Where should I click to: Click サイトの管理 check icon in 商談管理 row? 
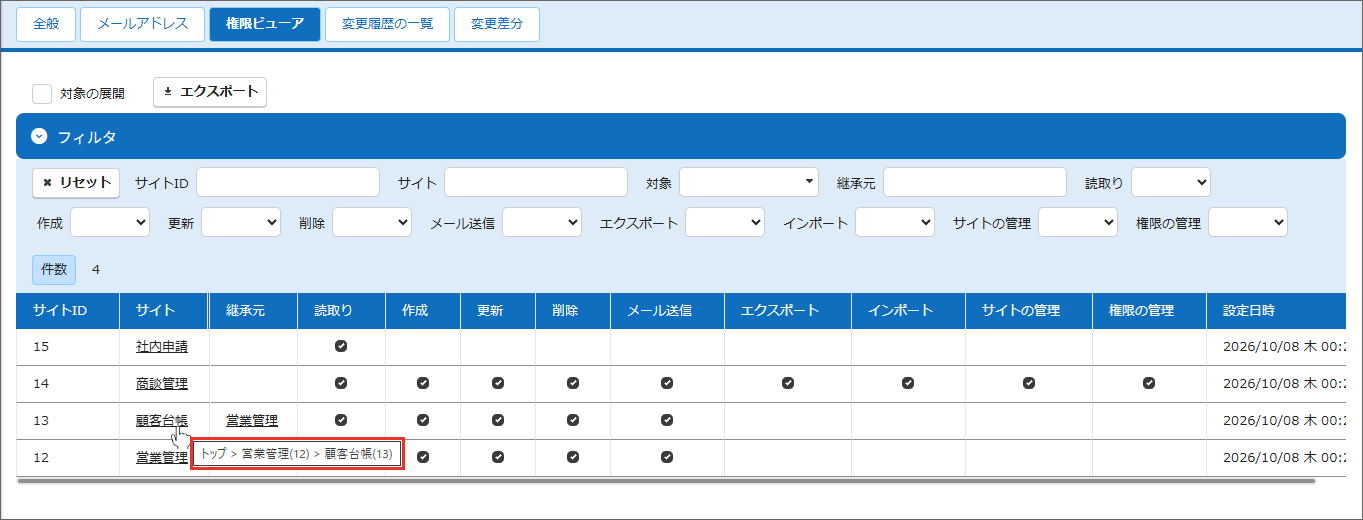pos(1029,383)
